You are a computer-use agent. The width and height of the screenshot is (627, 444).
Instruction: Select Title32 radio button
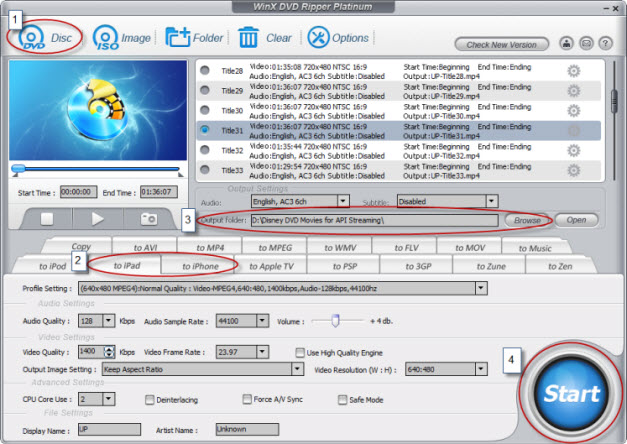click(205, 150)
